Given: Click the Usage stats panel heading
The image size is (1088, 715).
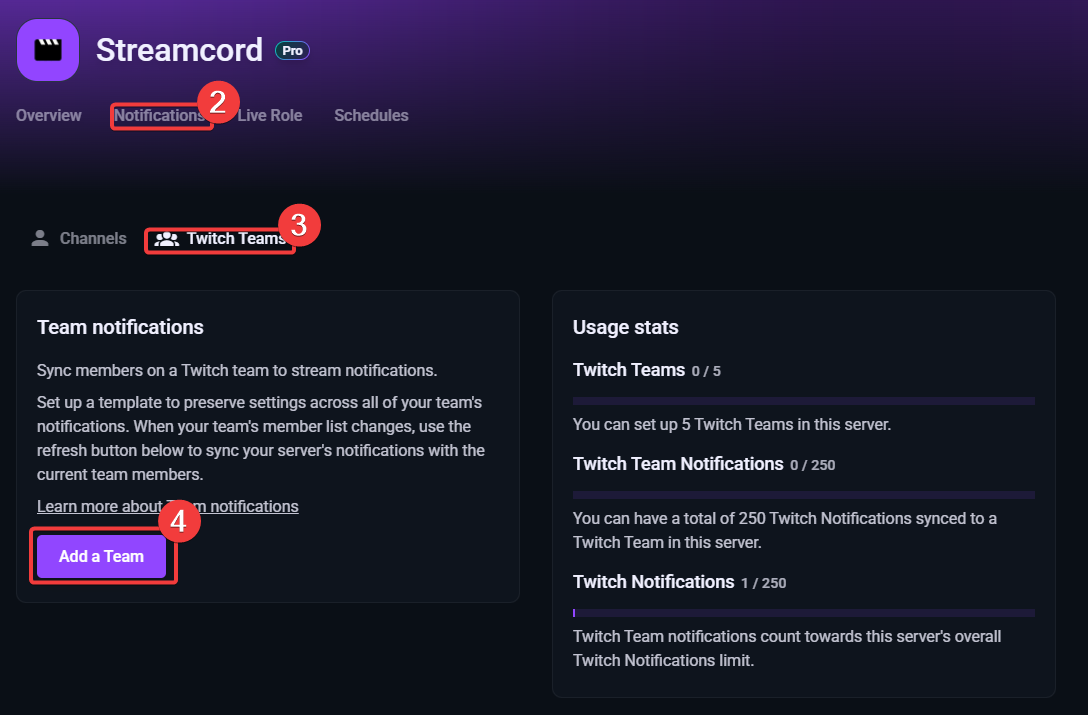Looking at the screenshot, I should [625, 327].
